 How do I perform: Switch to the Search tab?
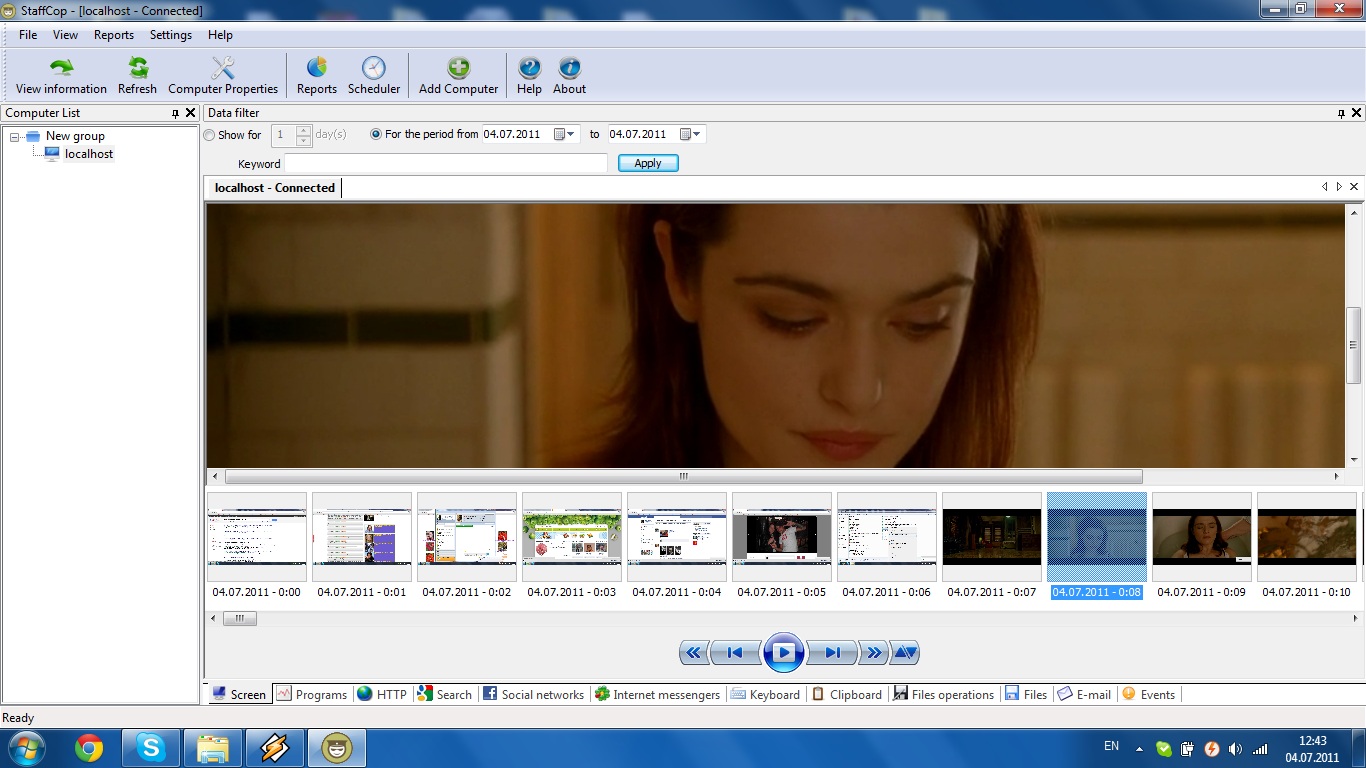point(445,694)
